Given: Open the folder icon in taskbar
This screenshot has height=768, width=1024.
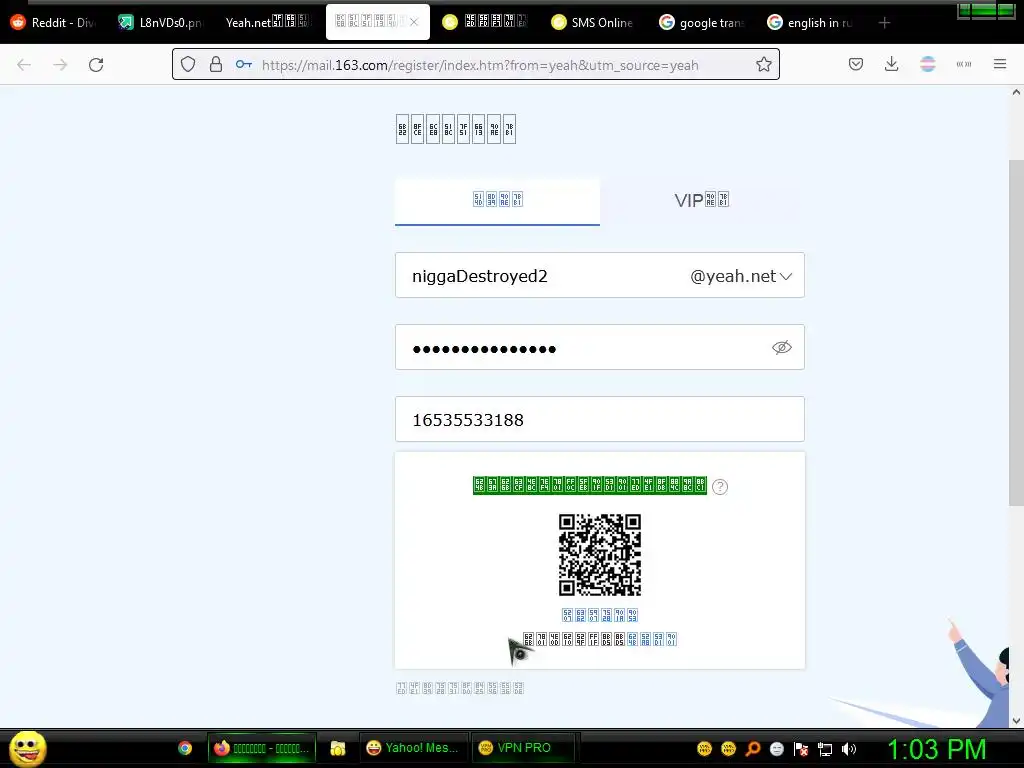Looking at the screenshot, I should point(338,748).
